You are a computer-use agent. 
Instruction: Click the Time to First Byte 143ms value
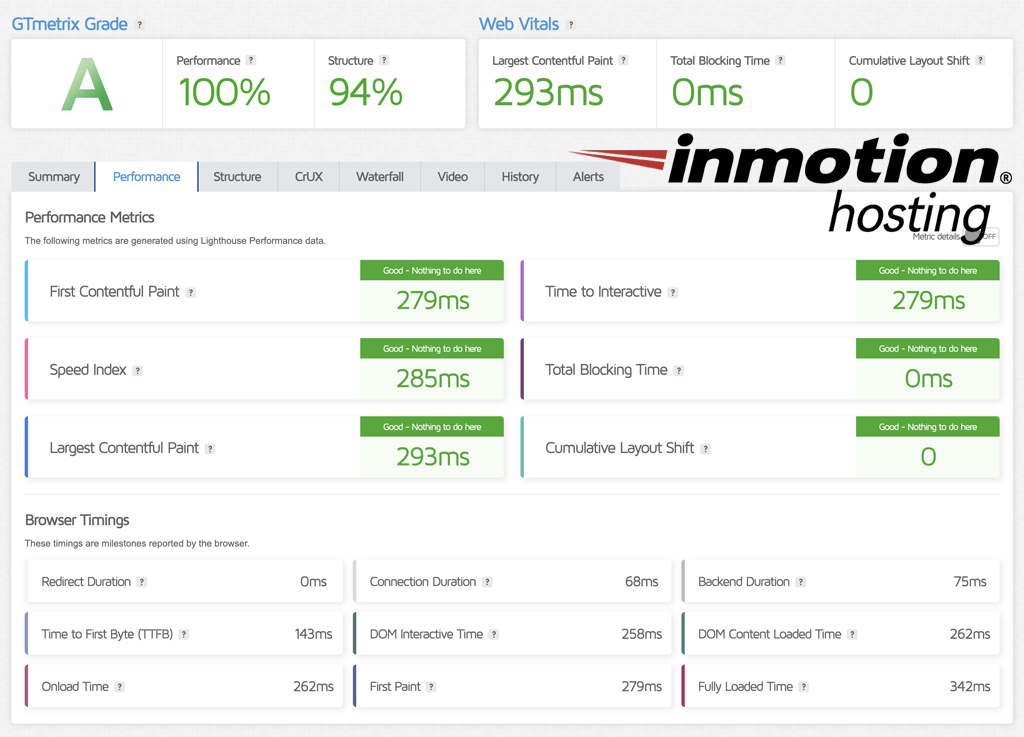point(313,635)
